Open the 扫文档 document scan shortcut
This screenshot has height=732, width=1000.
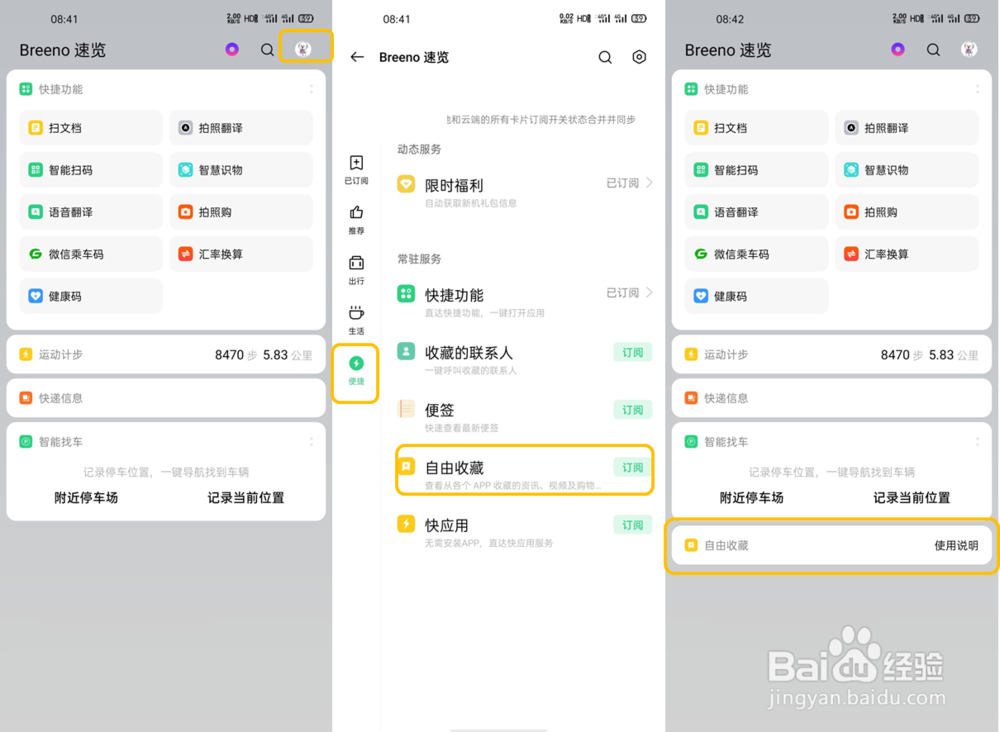pos(90,128)
